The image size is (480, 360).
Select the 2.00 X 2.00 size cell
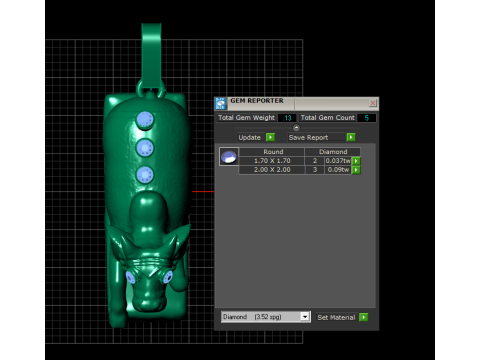click(x=272, y=170)
